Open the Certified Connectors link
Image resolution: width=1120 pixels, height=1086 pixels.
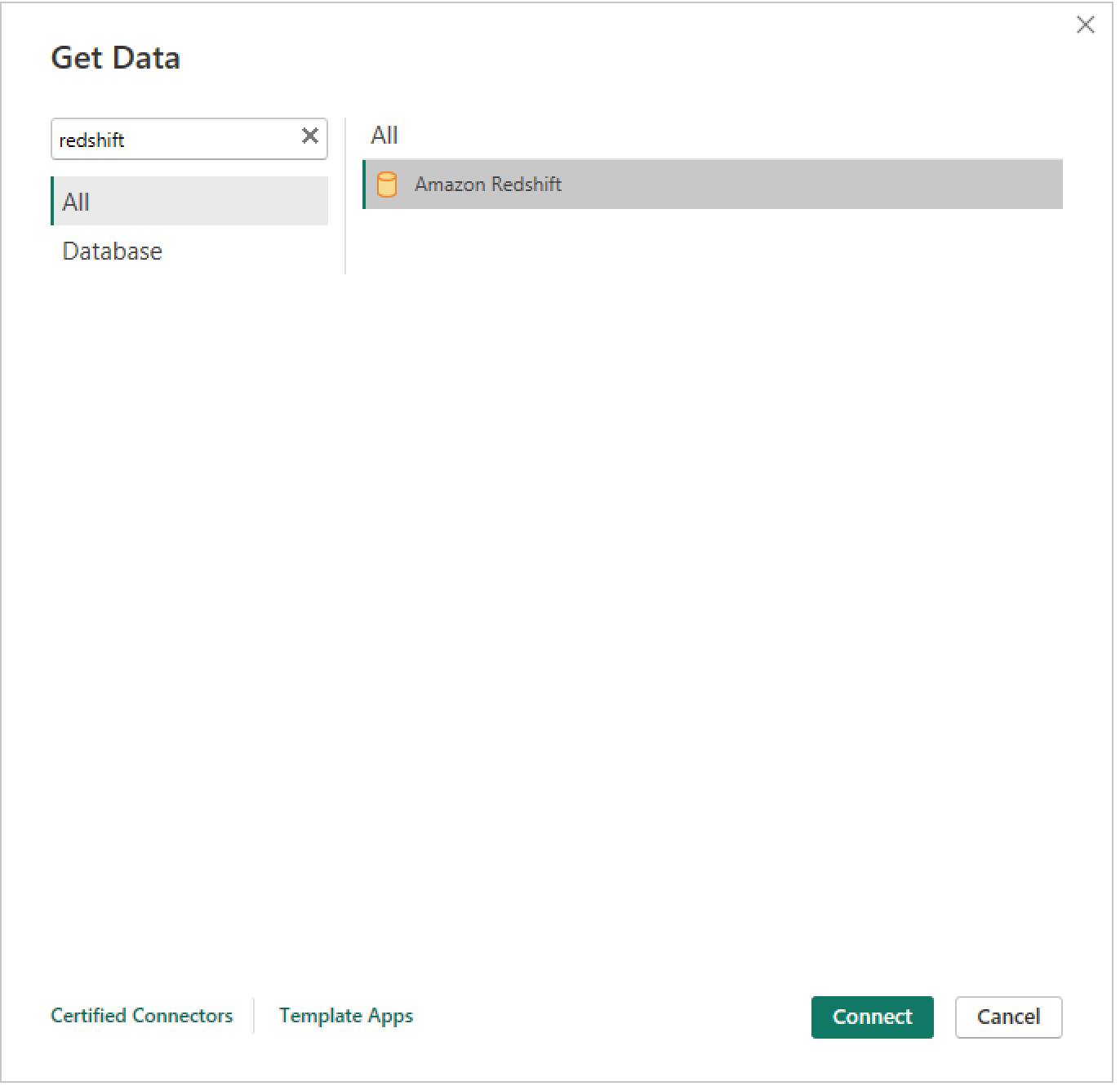pyautogui.click(x=142, y=1016)
